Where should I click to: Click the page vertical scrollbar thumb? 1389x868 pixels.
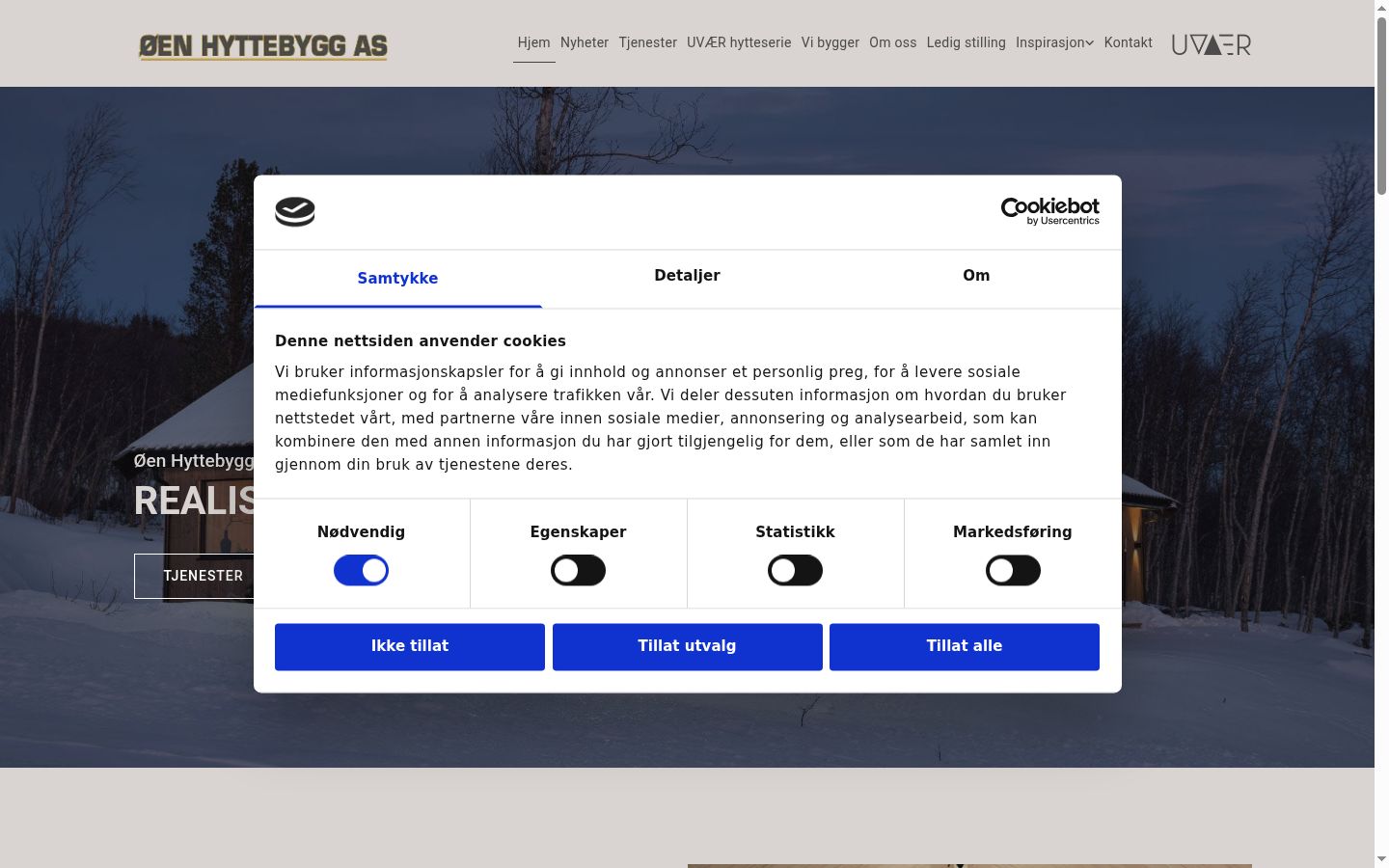[x=1381, y=104]
